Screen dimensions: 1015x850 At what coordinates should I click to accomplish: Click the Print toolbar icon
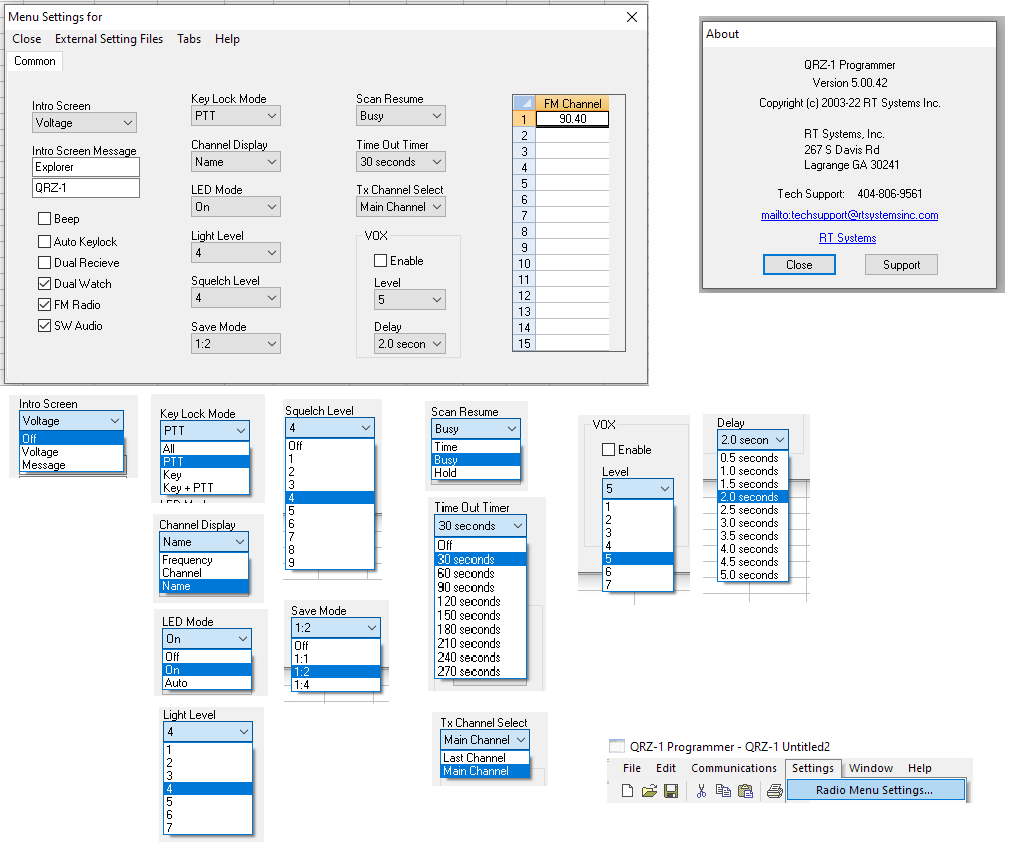click(x=774, y=790)
